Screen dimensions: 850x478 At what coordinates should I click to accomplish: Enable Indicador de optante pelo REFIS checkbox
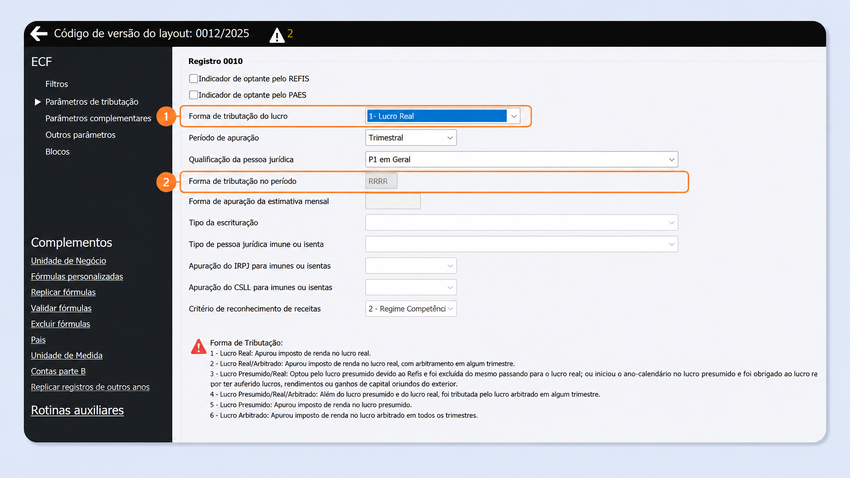click(193, 79)
